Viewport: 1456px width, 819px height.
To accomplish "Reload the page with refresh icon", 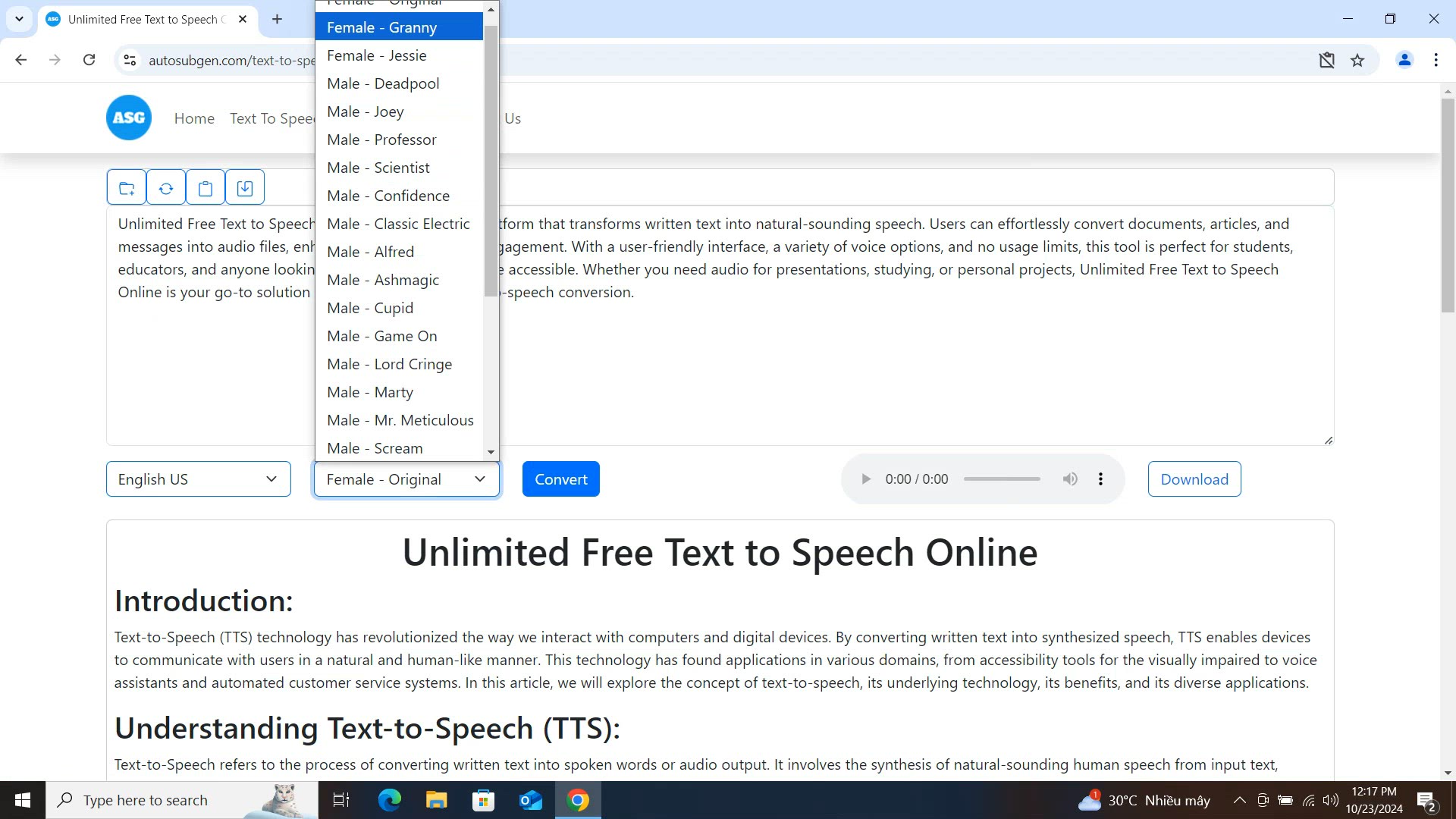I will 89,60.
